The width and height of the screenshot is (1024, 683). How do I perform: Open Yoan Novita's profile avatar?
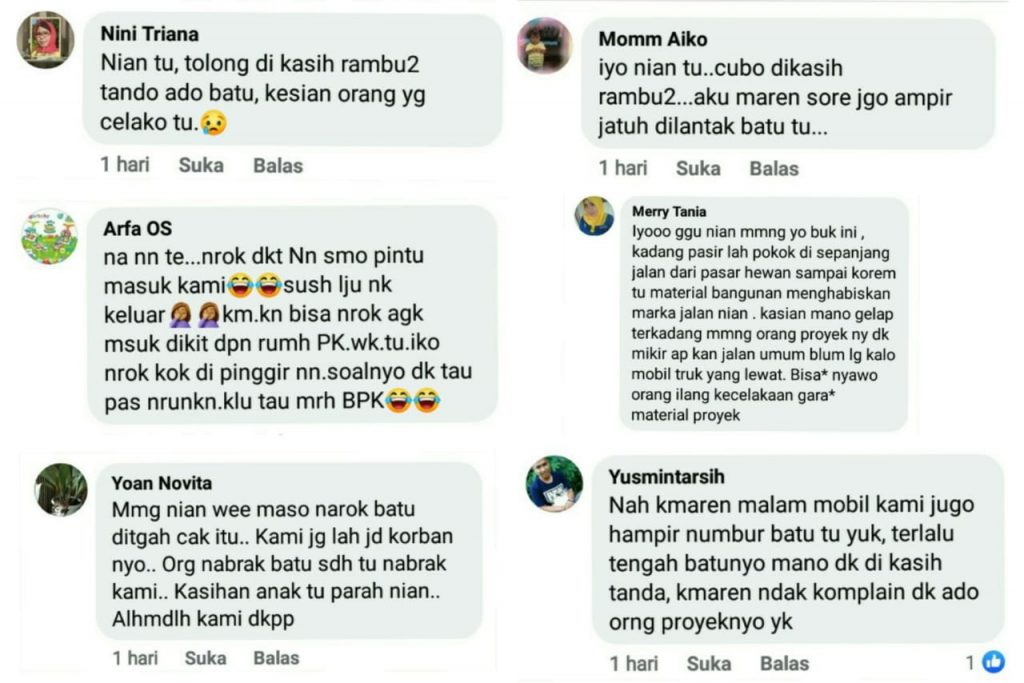coord(61,490)
